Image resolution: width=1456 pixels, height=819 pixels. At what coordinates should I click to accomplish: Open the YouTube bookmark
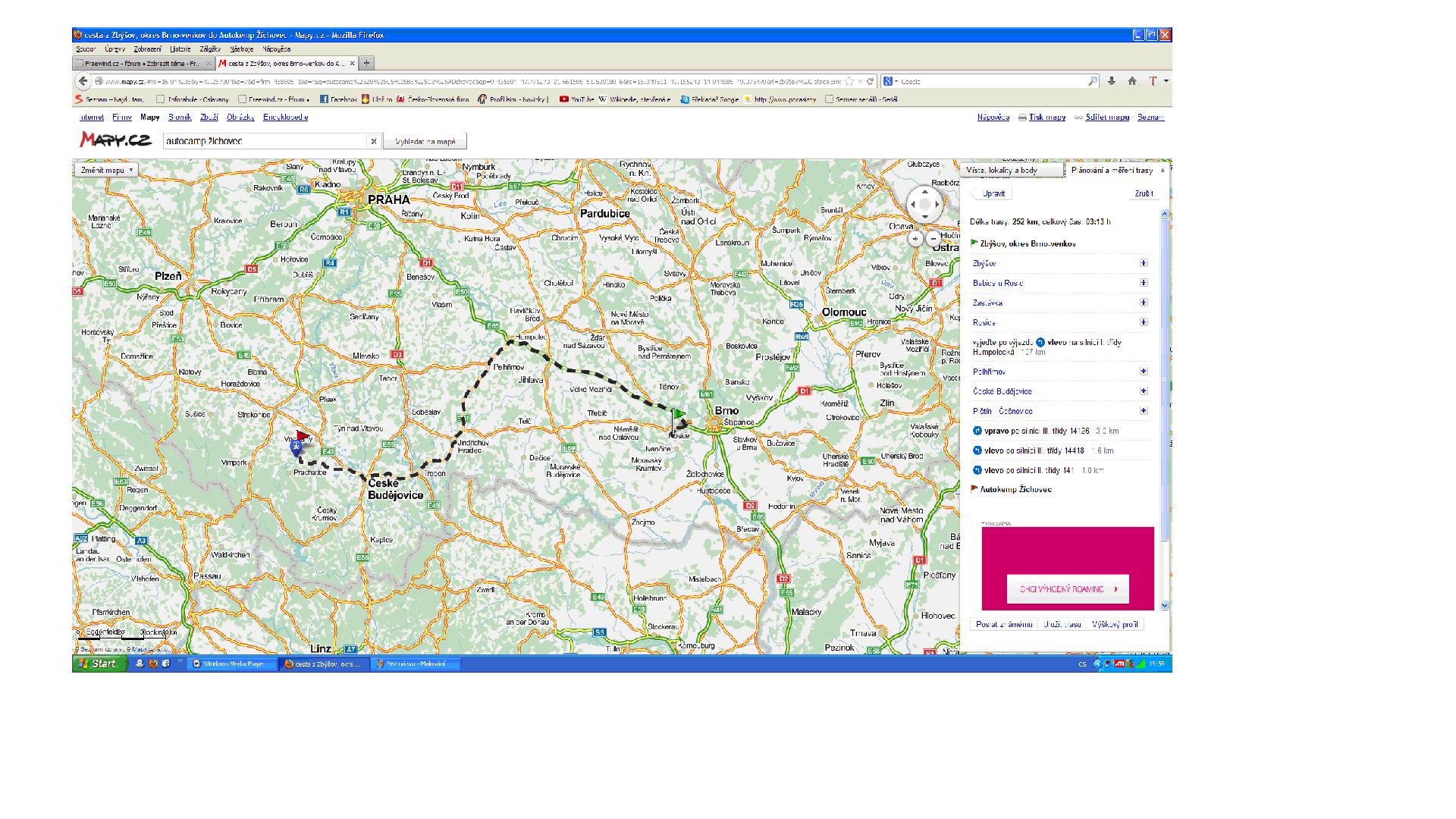coord(576,99)
